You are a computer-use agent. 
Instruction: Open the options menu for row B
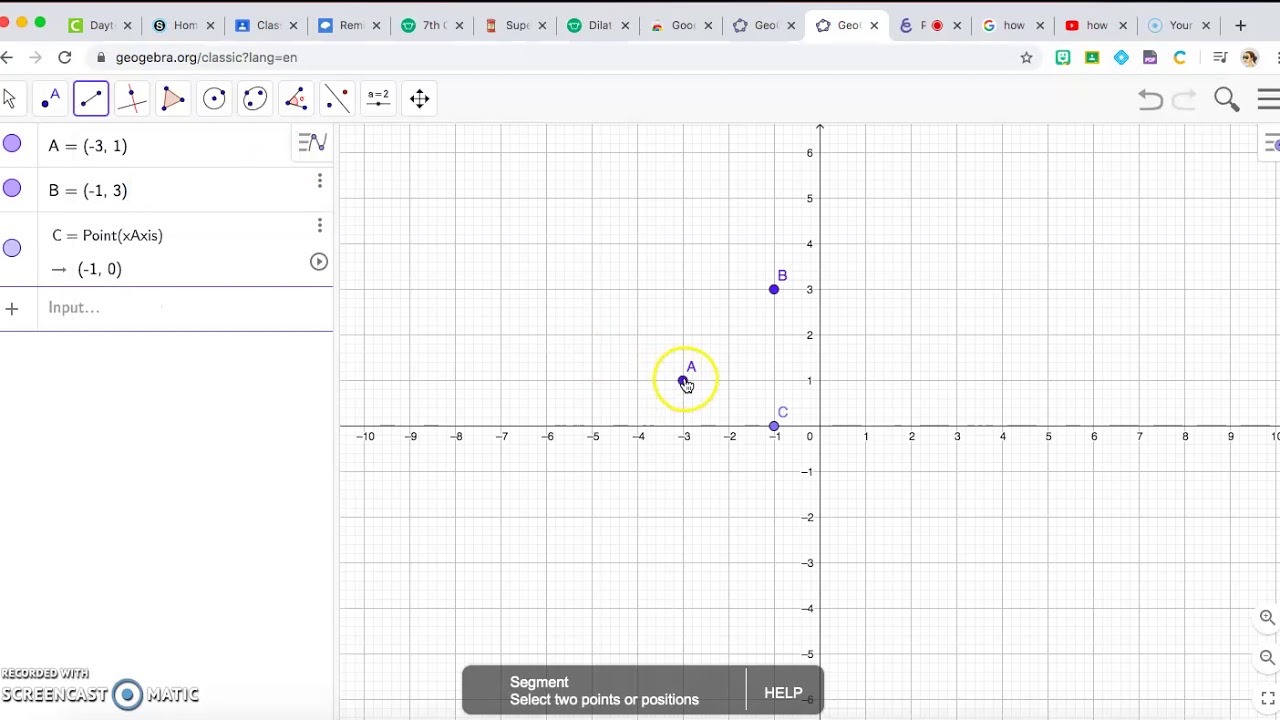pyautogui.click(x=319, y=181)
